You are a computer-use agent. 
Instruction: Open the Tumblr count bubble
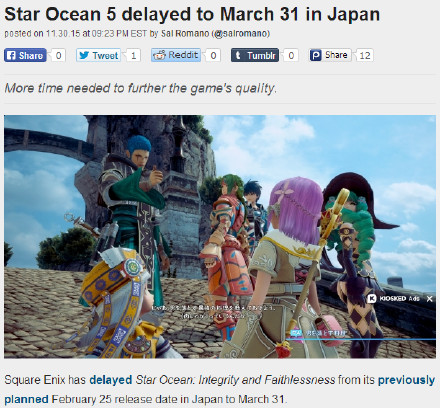coord(291,55)
